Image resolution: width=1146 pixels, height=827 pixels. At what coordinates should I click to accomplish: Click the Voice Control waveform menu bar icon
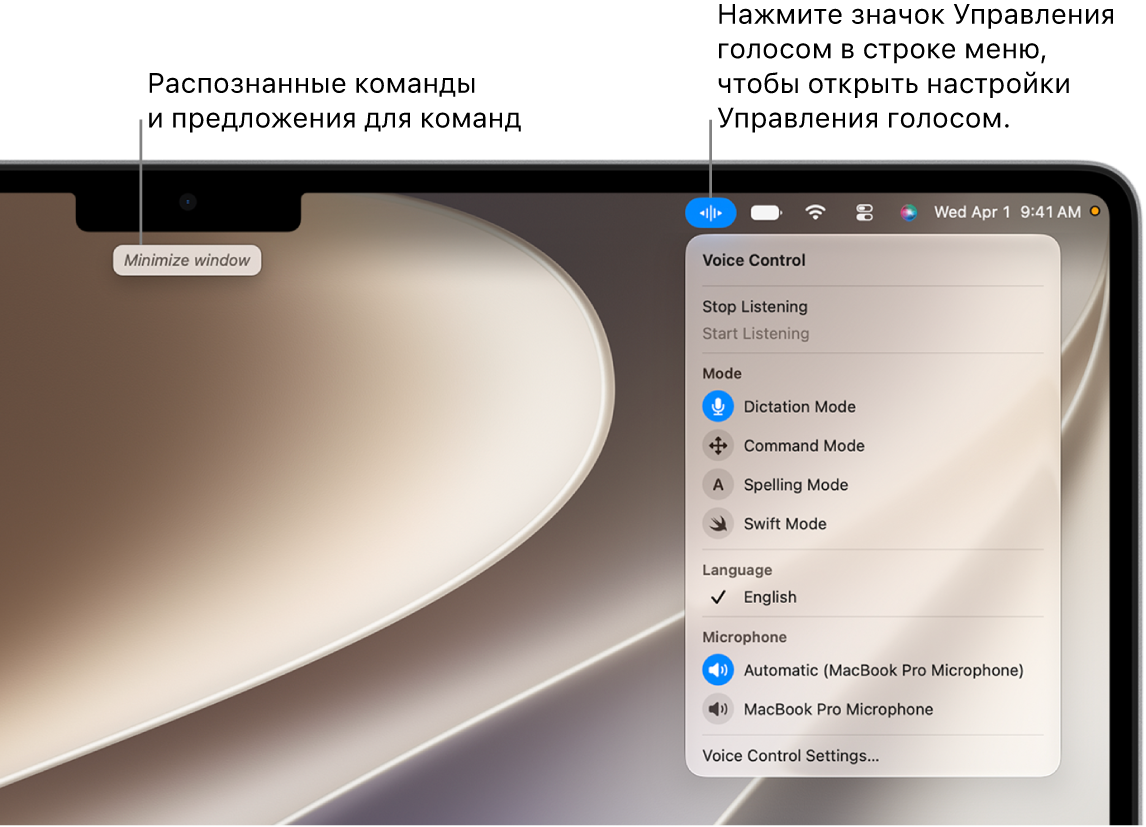710,213
